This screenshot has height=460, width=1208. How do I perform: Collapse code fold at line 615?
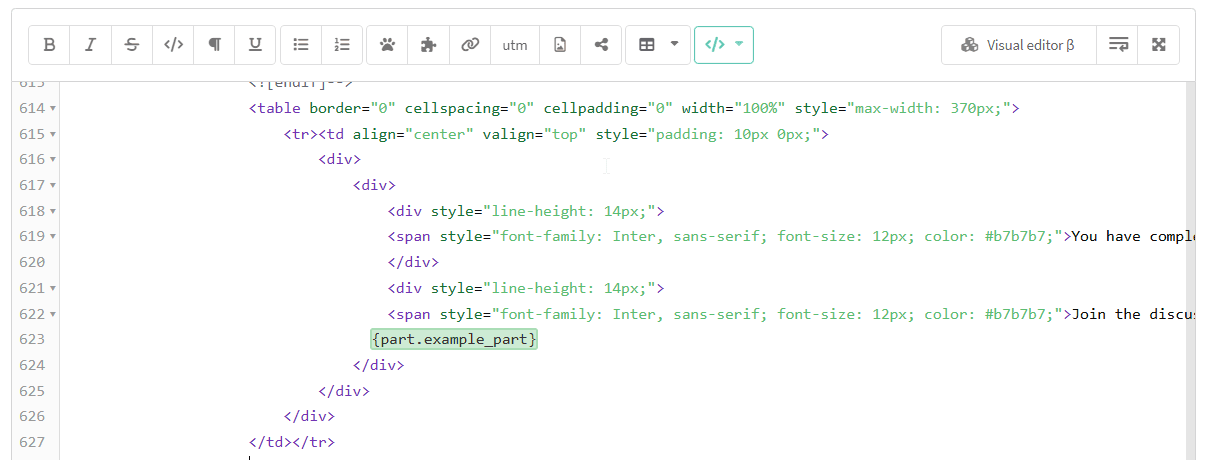(x=53, y=134)
